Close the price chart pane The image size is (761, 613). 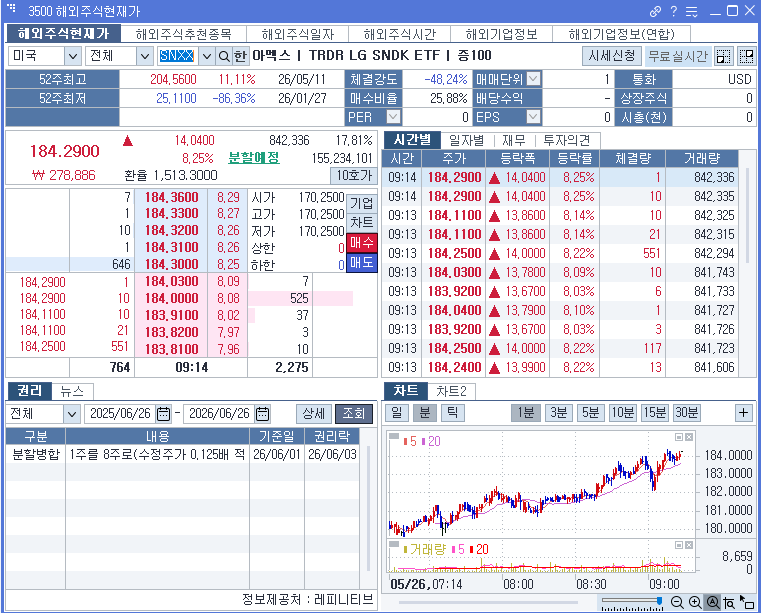(x=689, y=437)
